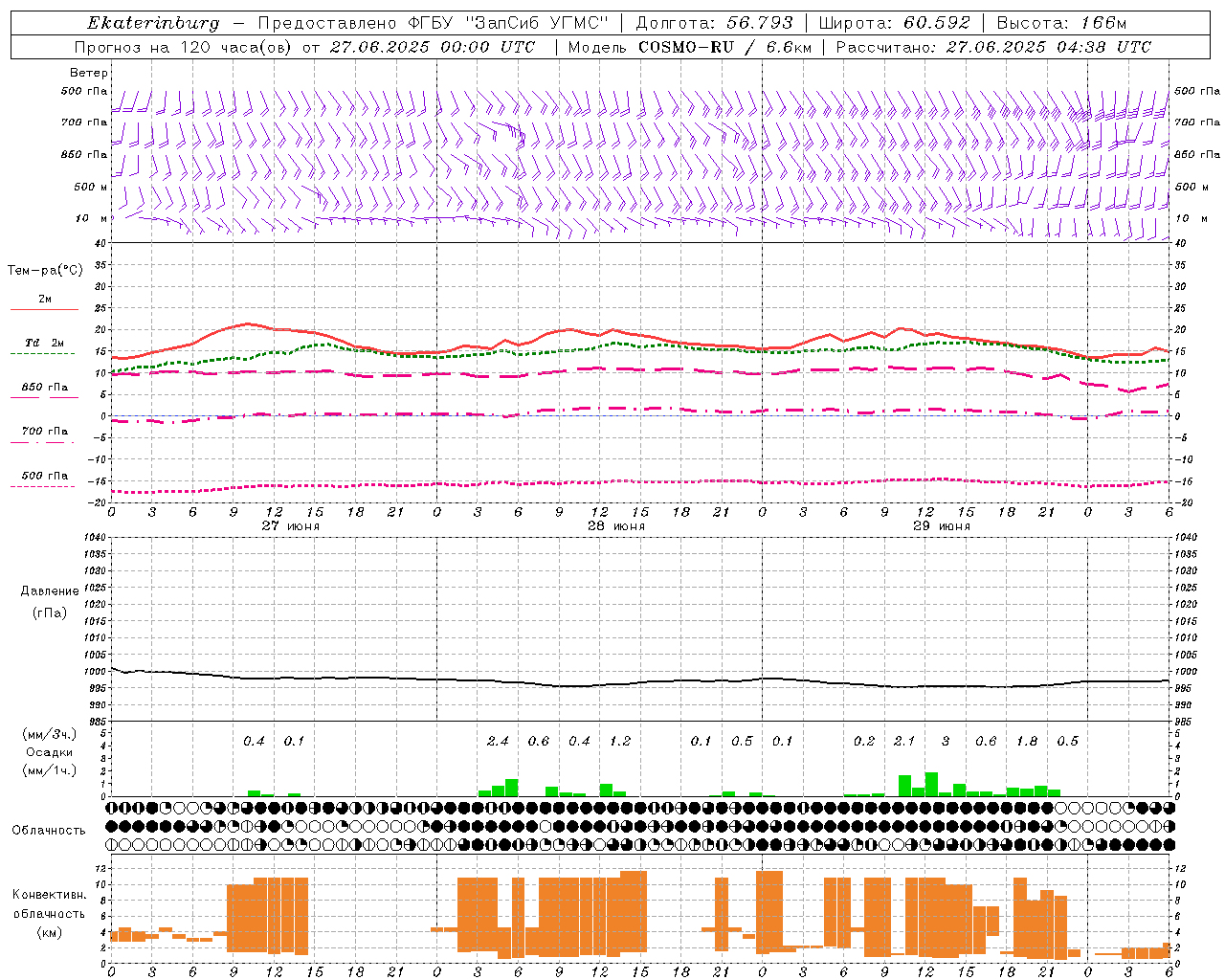This screenshot has width=1225, height=980.
Task: Click the Рассчитано: 27.06.2025 04:38 UTC timestamp
Action: click(x=993, y=47)
